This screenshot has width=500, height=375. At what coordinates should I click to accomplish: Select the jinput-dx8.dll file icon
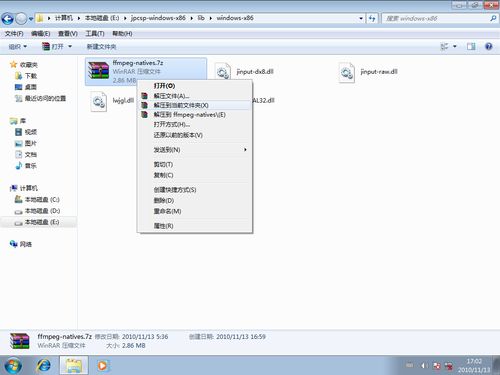[x=223, y=72]
